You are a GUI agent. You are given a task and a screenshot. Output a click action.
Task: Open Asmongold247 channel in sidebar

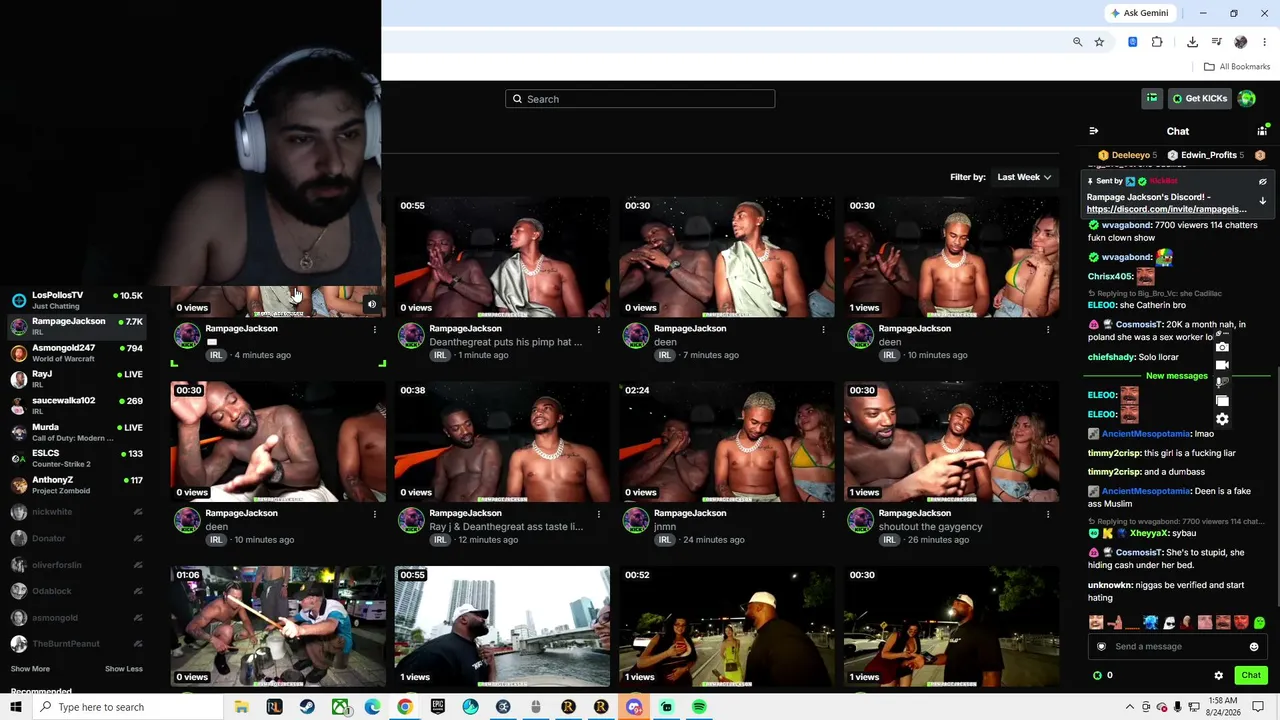(x=77, y=352)
